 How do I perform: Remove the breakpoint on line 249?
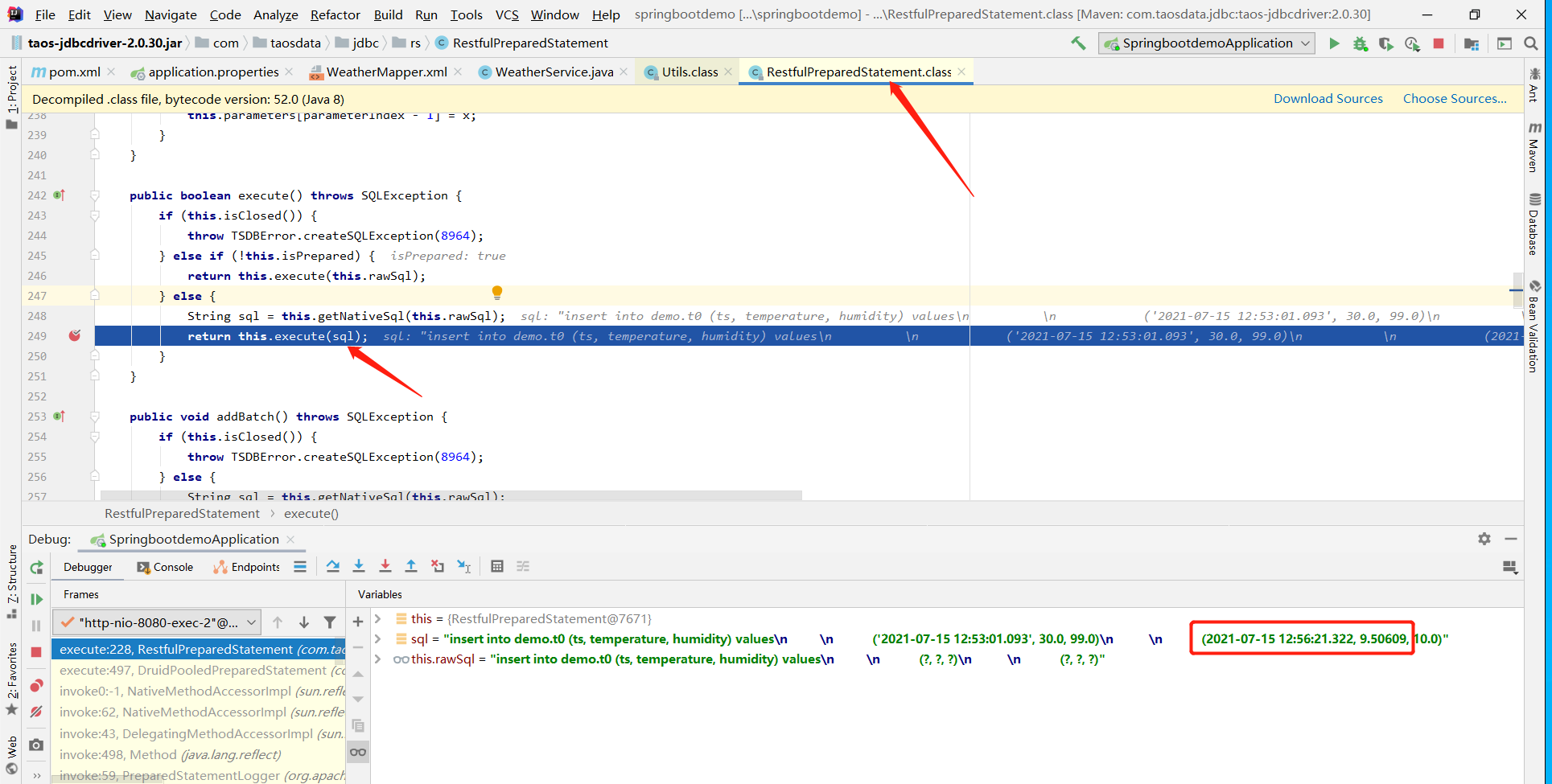pyautogui.click(x=75, y=336)
